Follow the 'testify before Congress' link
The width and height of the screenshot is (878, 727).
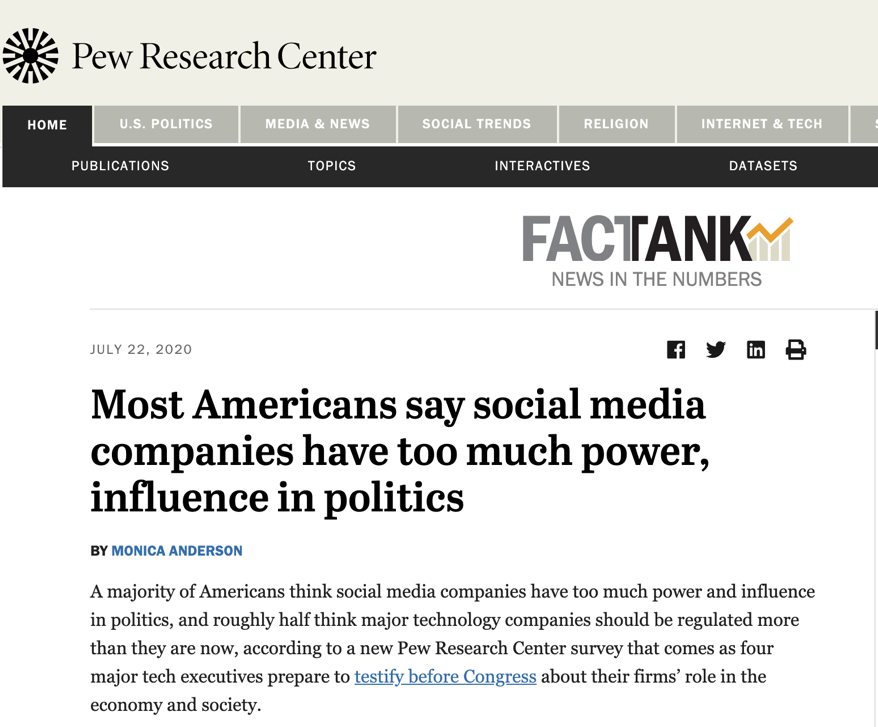[x=445, y=677]
